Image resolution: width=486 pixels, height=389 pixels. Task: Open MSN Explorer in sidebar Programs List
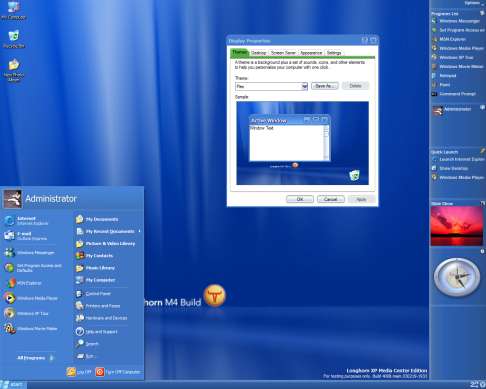(x=449, y=39)
